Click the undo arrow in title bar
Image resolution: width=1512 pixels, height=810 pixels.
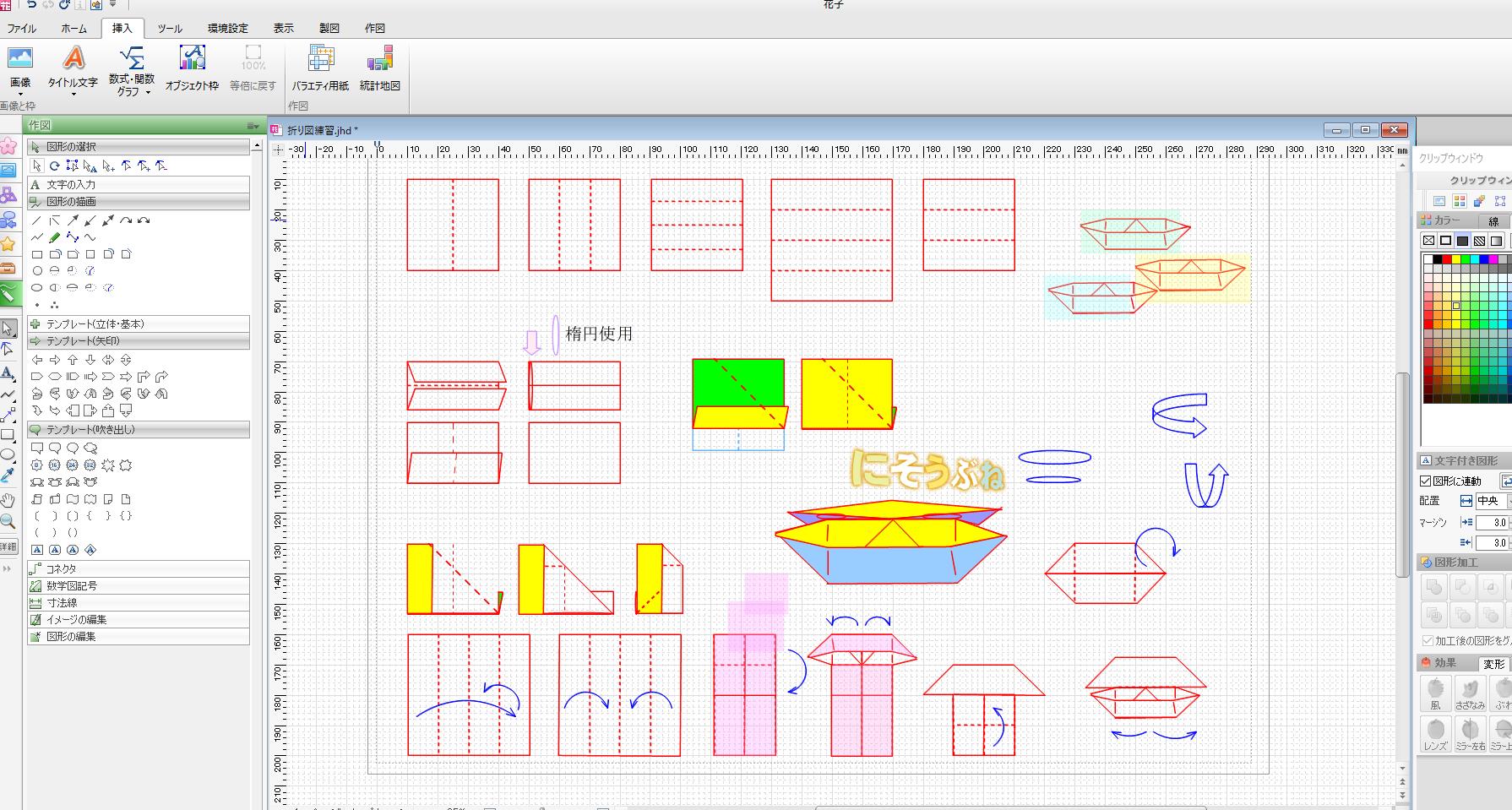tap(32, 5)
